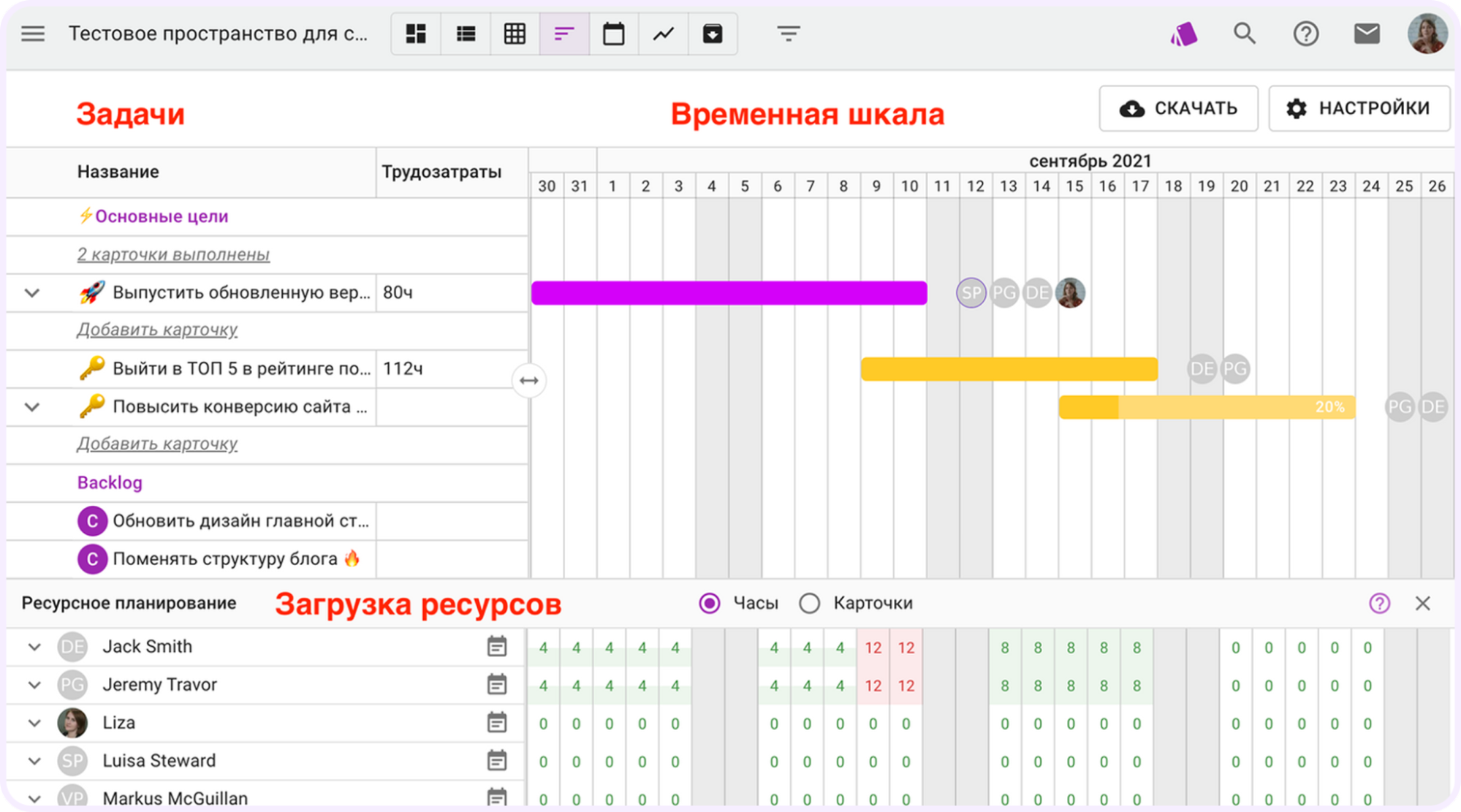Open the mail notifications icon
Viewport: 1461px width, 812px height.
(1367, 33)
